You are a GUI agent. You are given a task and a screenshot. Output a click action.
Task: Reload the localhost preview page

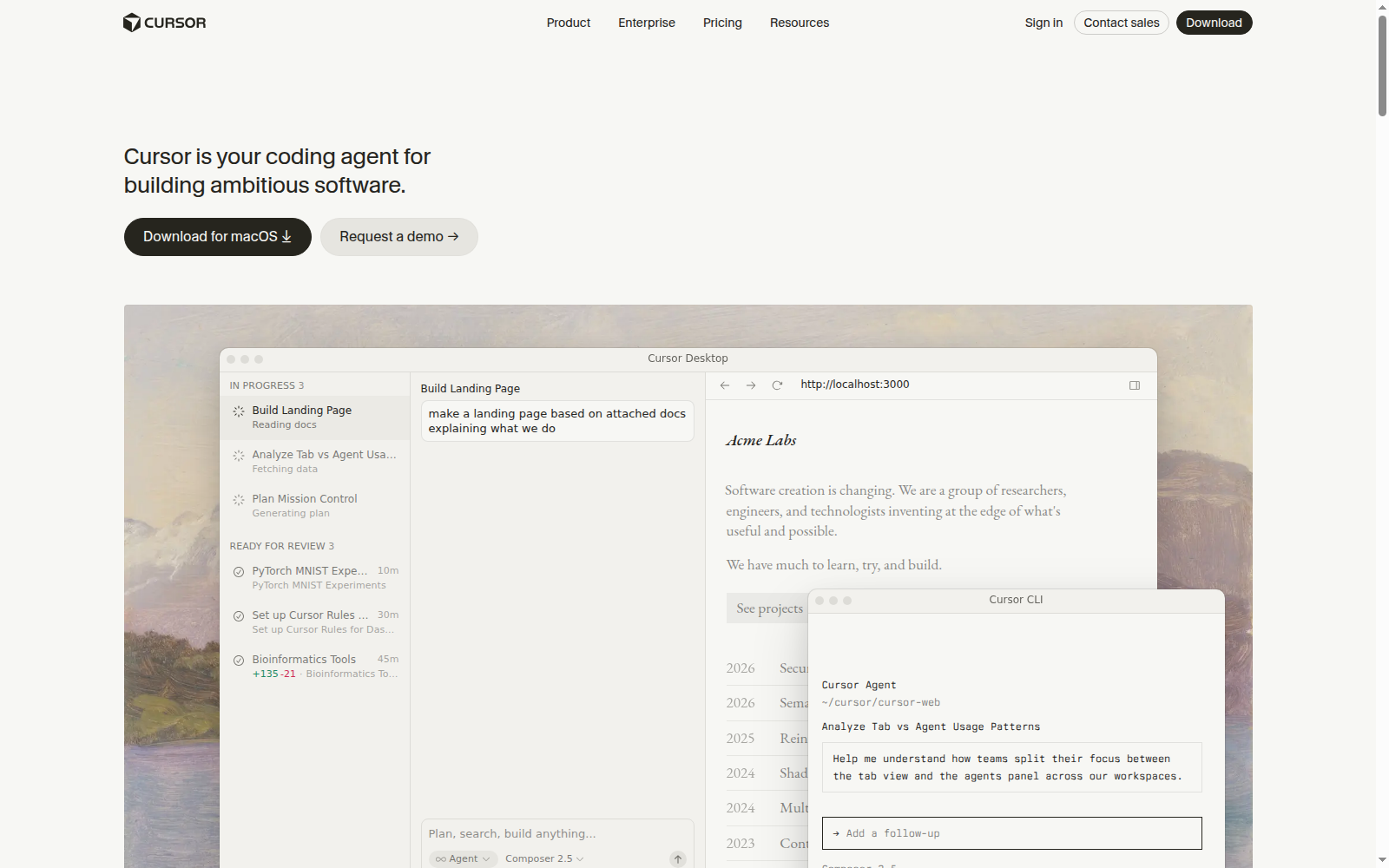(777, 385)
